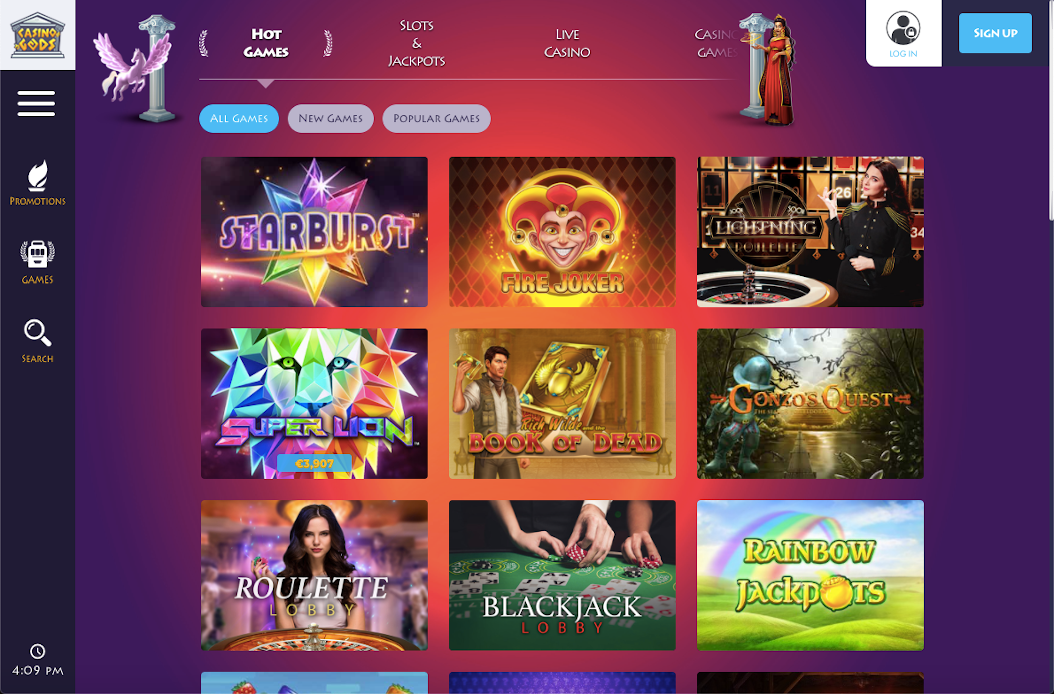
Task: Open the Starburst game thumbnail
Action: coord(314,232)
